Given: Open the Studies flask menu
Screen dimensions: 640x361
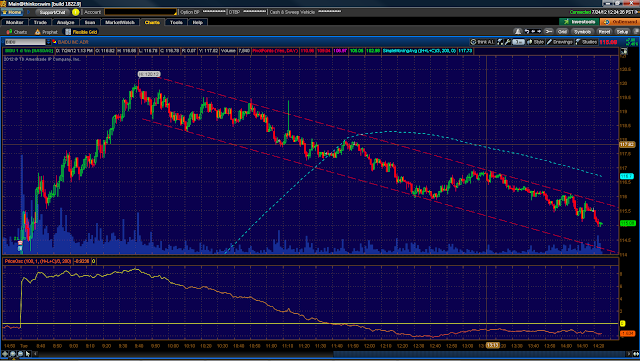Looking at the screenshot, I should (x=587, y=42).
